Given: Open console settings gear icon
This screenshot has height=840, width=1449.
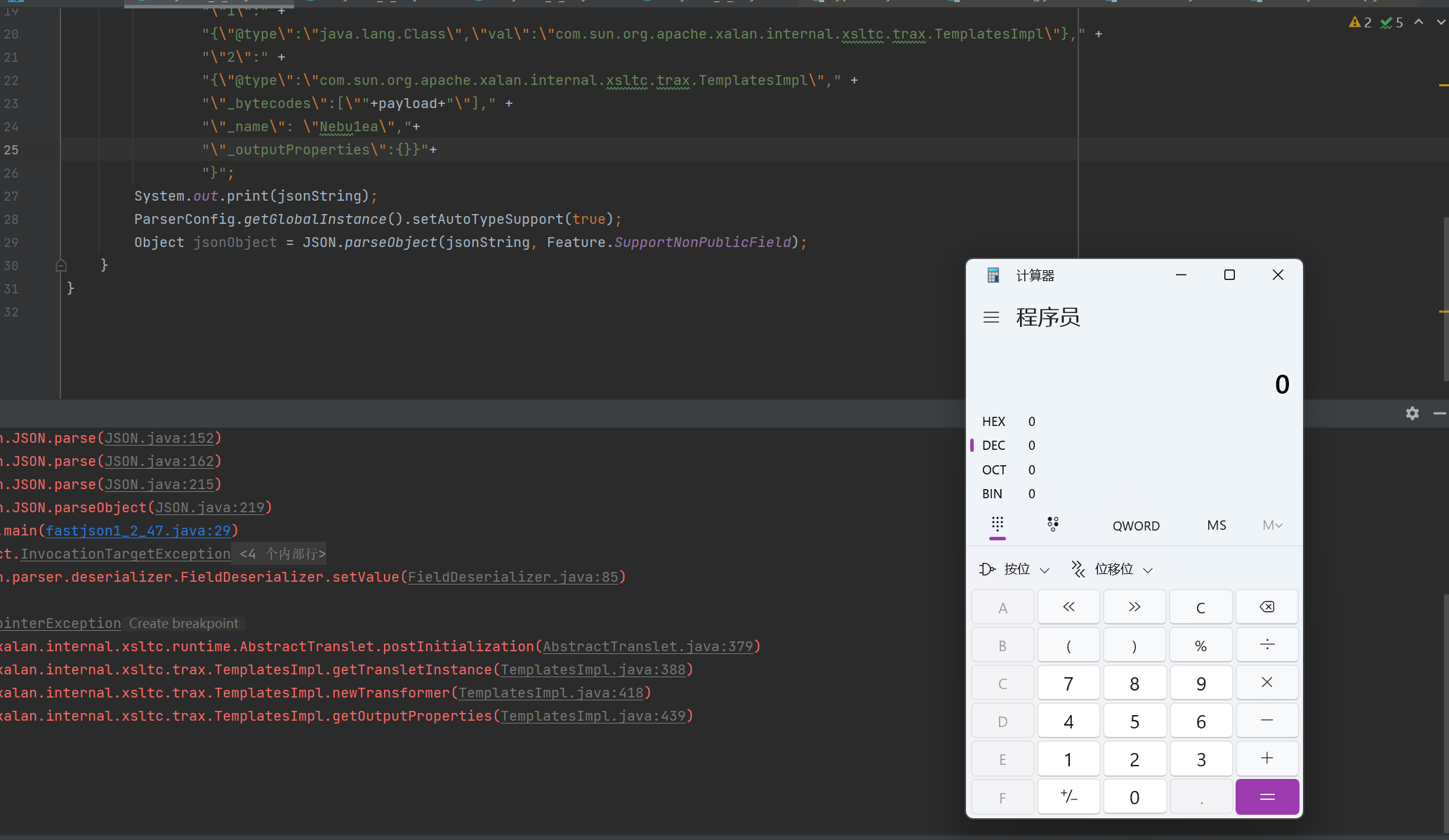Looking at the screenshot, I should (1412, 413).
